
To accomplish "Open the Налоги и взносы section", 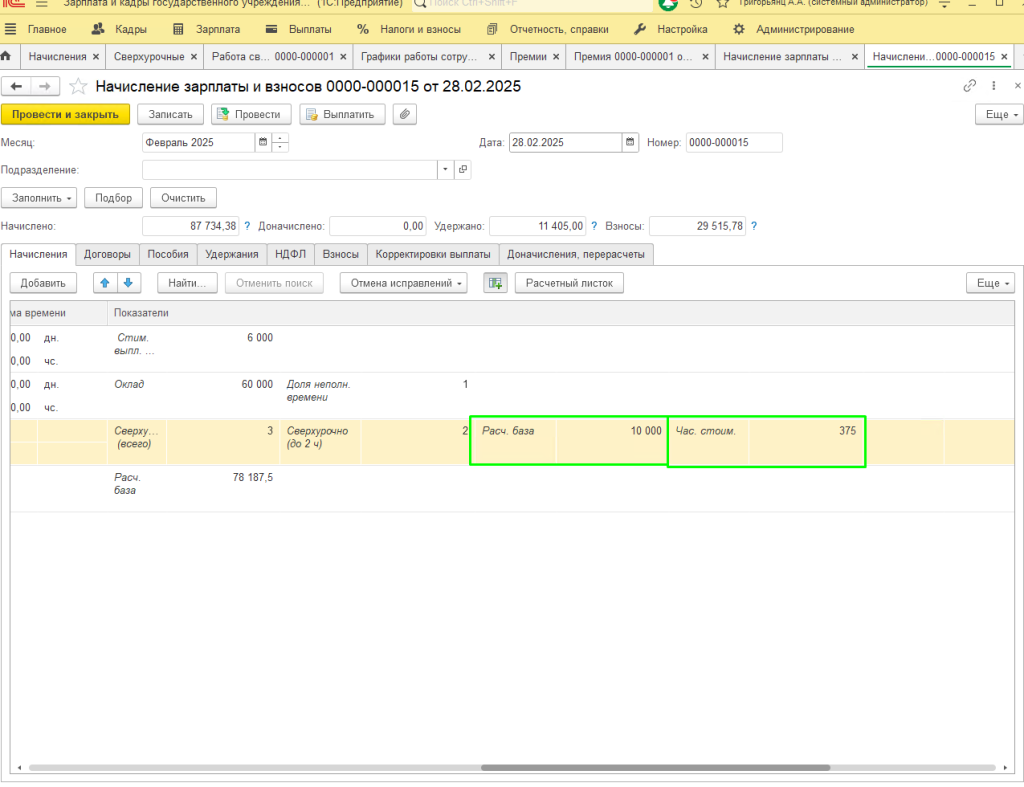I will pyautogui.click(x=409, y=29).
